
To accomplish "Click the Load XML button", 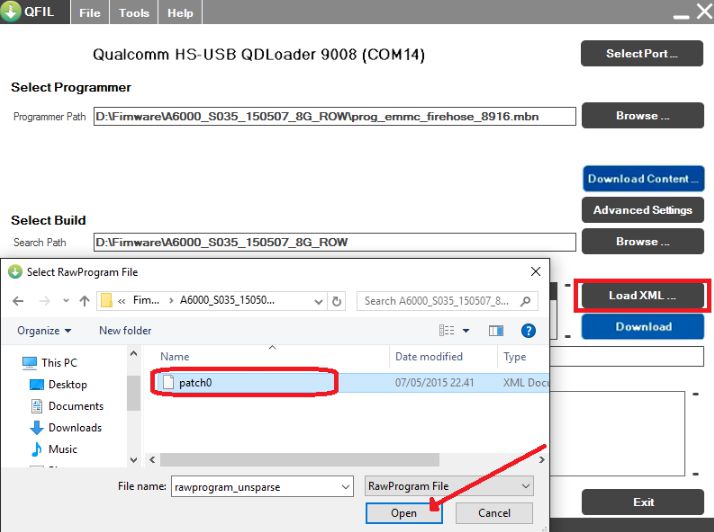I will pos(643,295).
